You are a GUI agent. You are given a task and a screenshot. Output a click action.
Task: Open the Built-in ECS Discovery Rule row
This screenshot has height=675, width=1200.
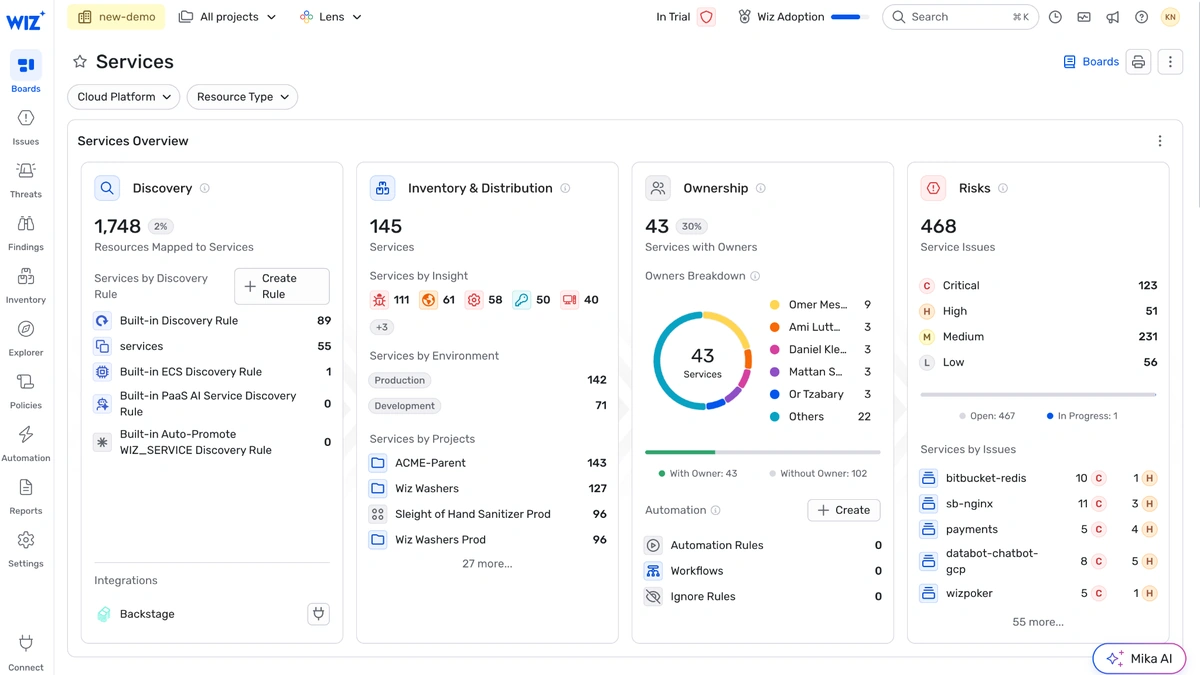pos(212,372)
